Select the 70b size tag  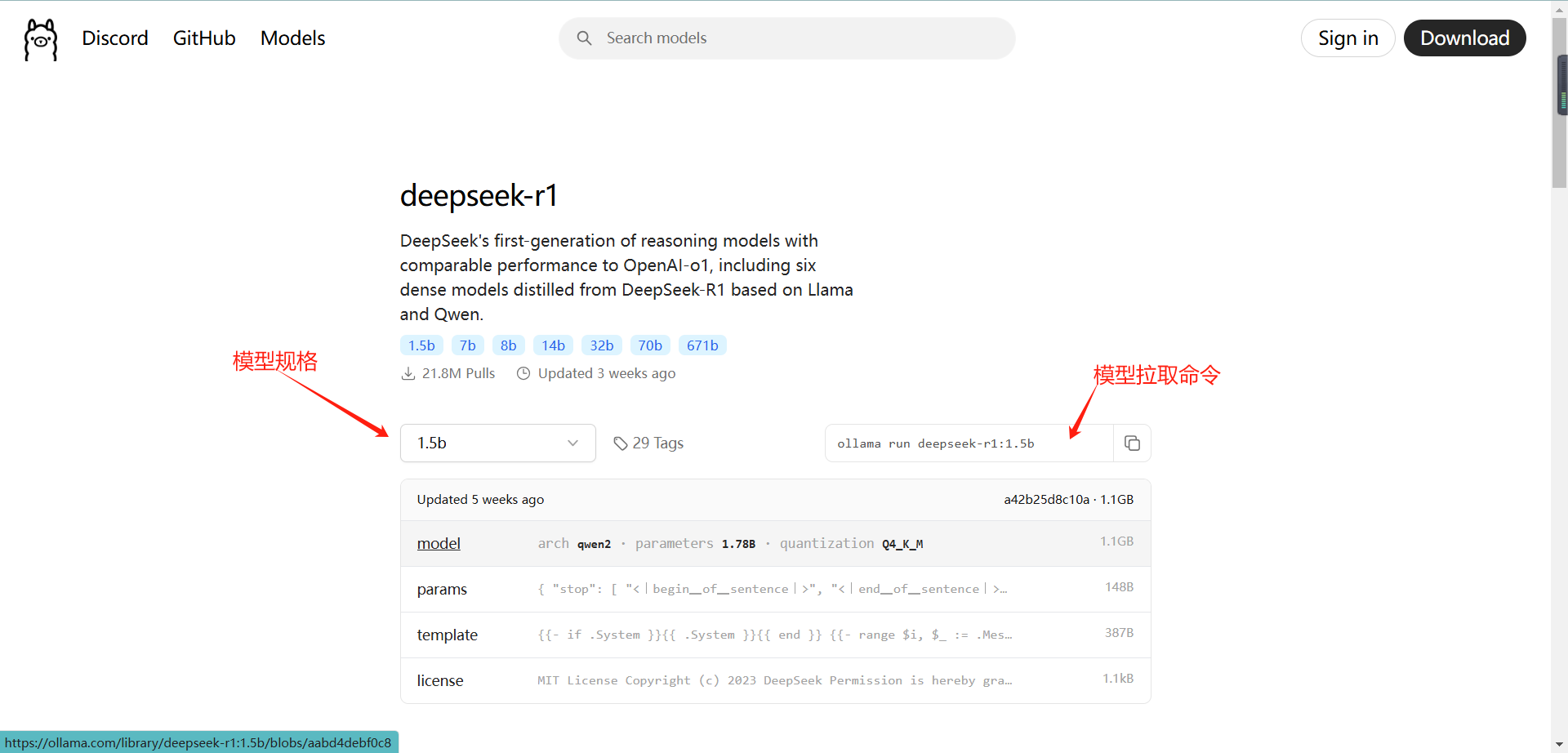tap(650, 345)
